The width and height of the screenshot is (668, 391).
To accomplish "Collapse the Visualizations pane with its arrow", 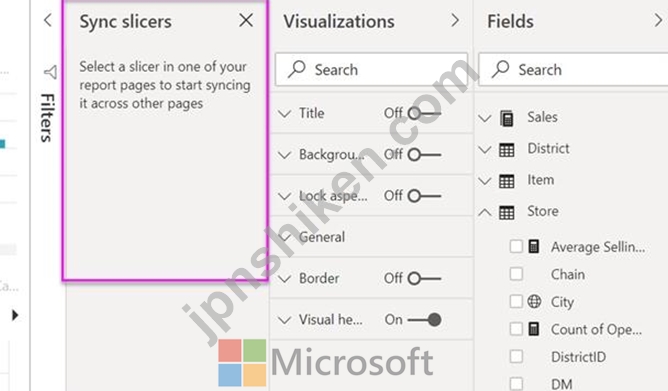I will [x=455, y=20].
